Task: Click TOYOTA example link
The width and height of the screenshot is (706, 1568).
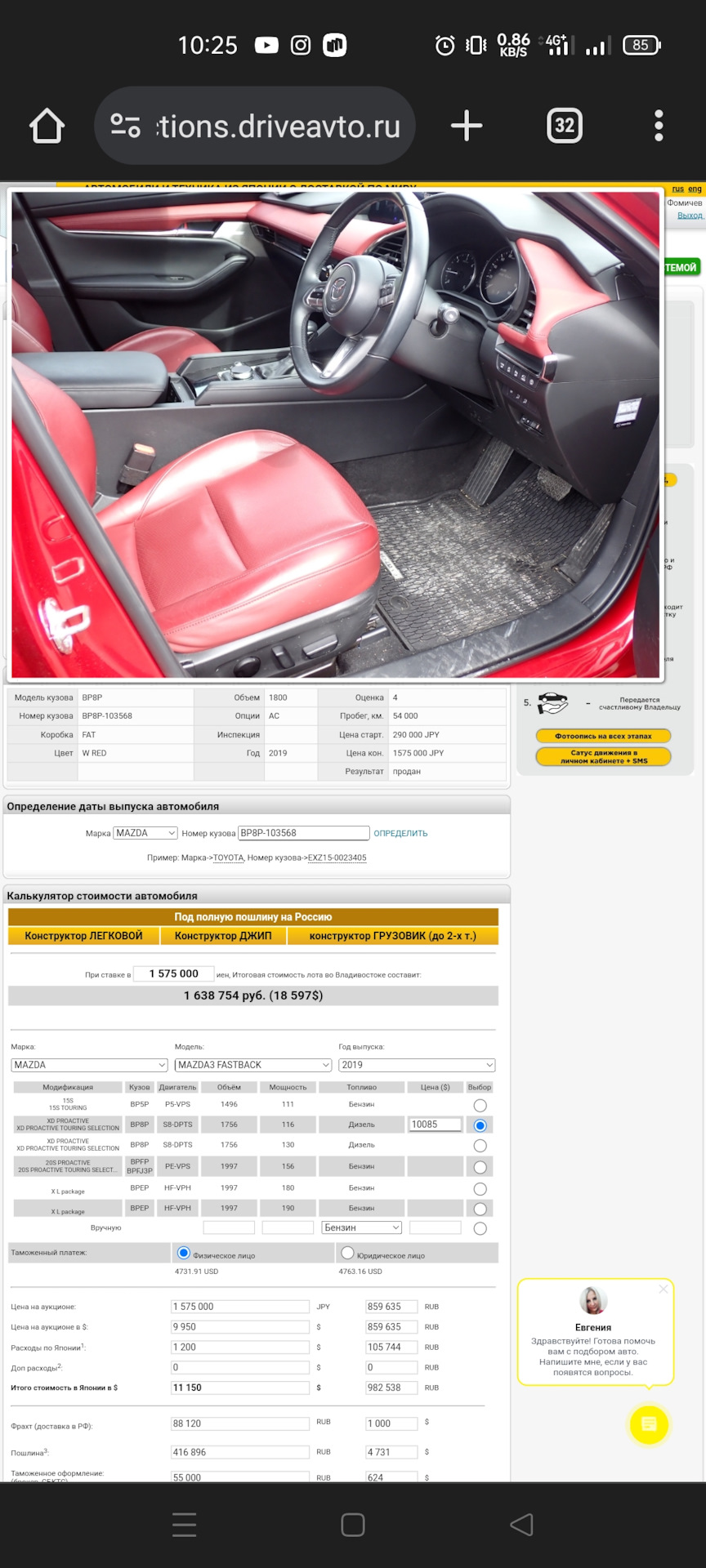Action: [x=229, y=858]
